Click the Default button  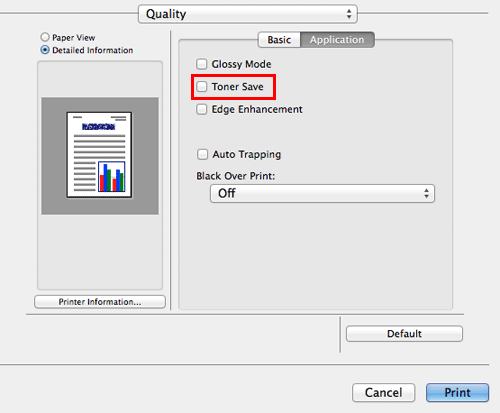tap(404, 334)
